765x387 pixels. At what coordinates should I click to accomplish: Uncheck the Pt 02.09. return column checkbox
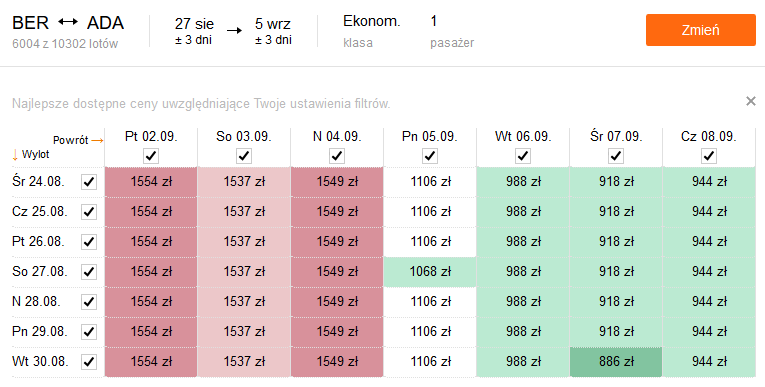click(151, 156)
